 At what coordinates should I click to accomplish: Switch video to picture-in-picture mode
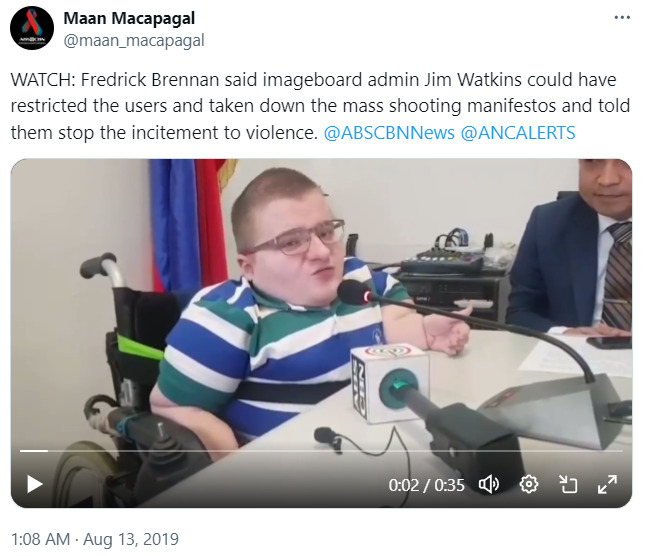[568, 484]
